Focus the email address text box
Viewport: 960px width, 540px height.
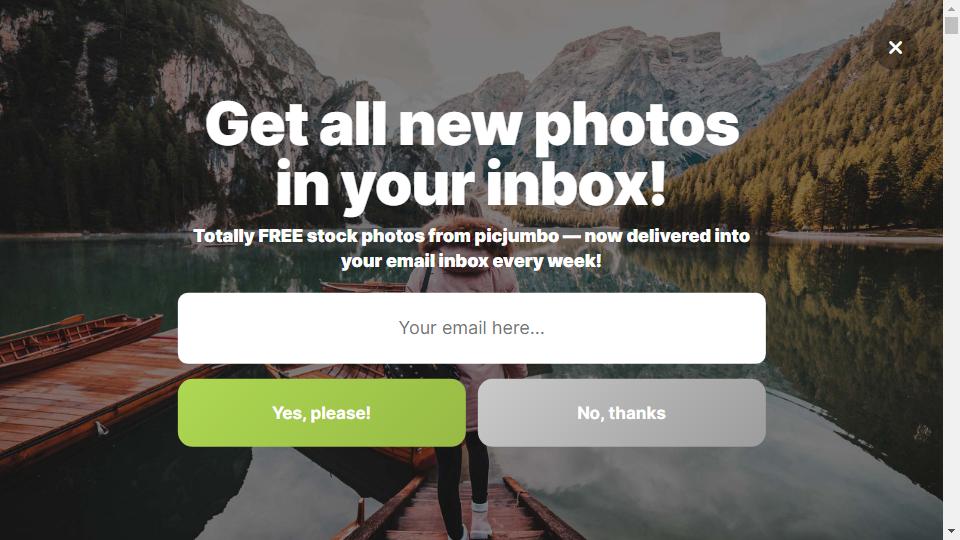[471, 328]
